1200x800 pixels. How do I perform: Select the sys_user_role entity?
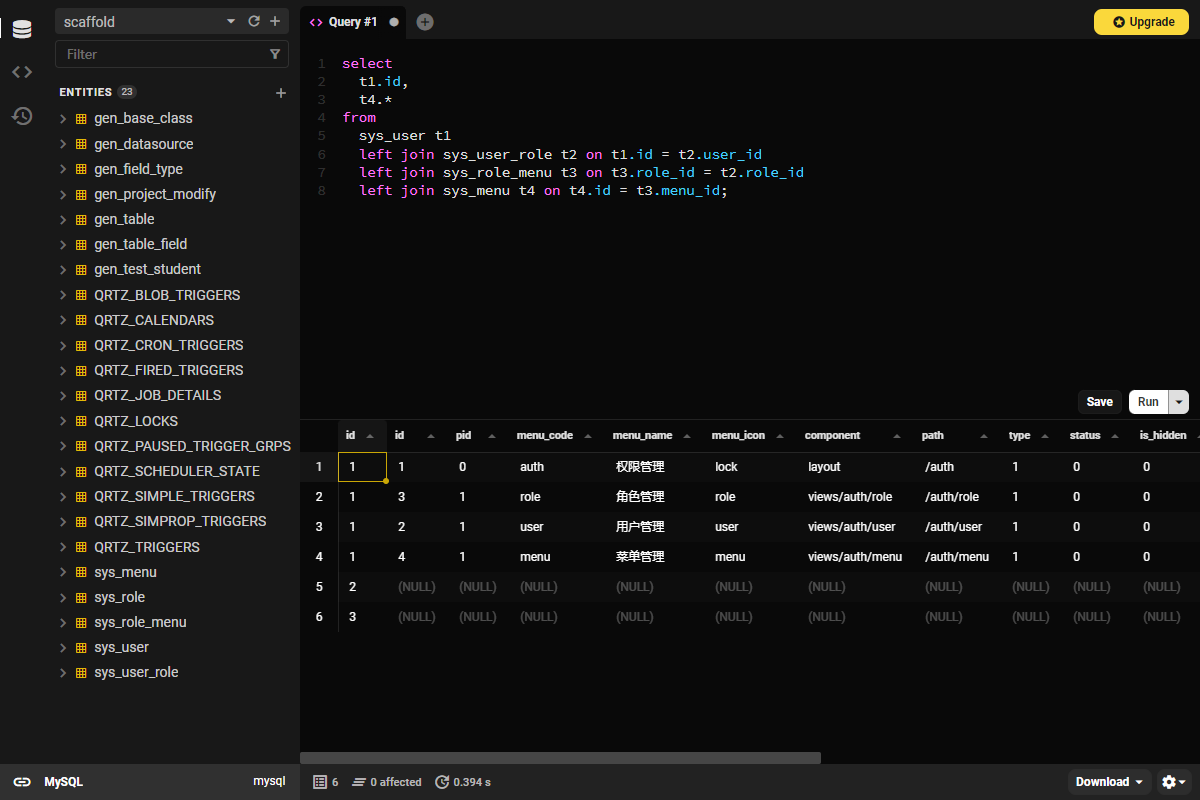tap(136, 672)
